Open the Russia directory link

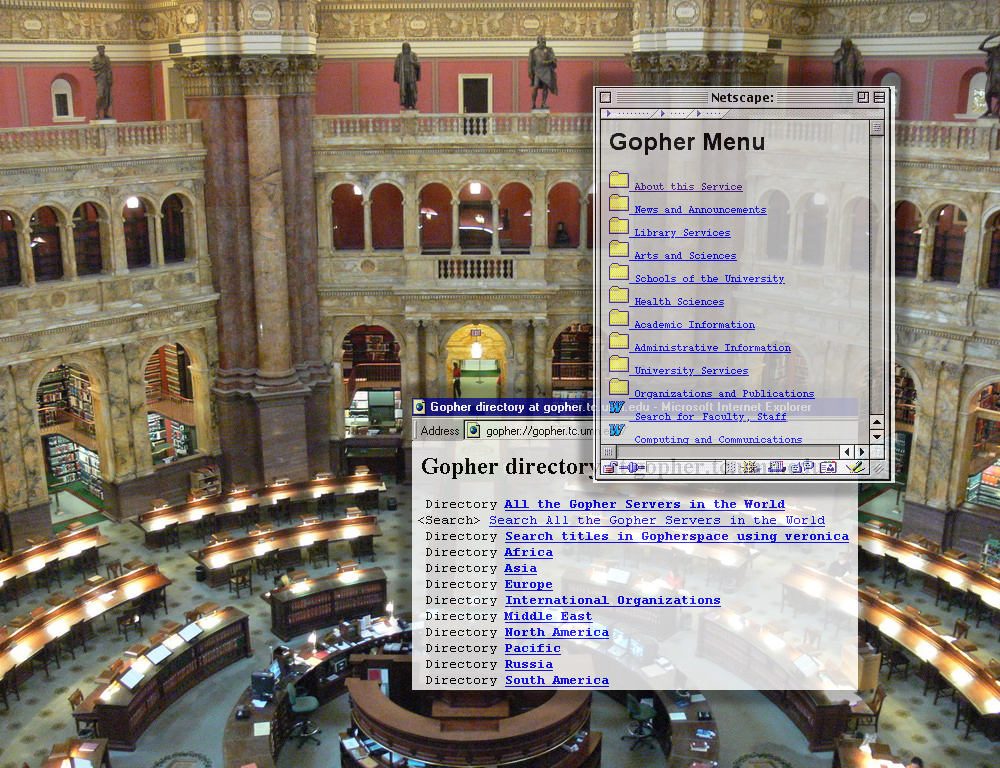pyautogui.click(x=529, y=664)
